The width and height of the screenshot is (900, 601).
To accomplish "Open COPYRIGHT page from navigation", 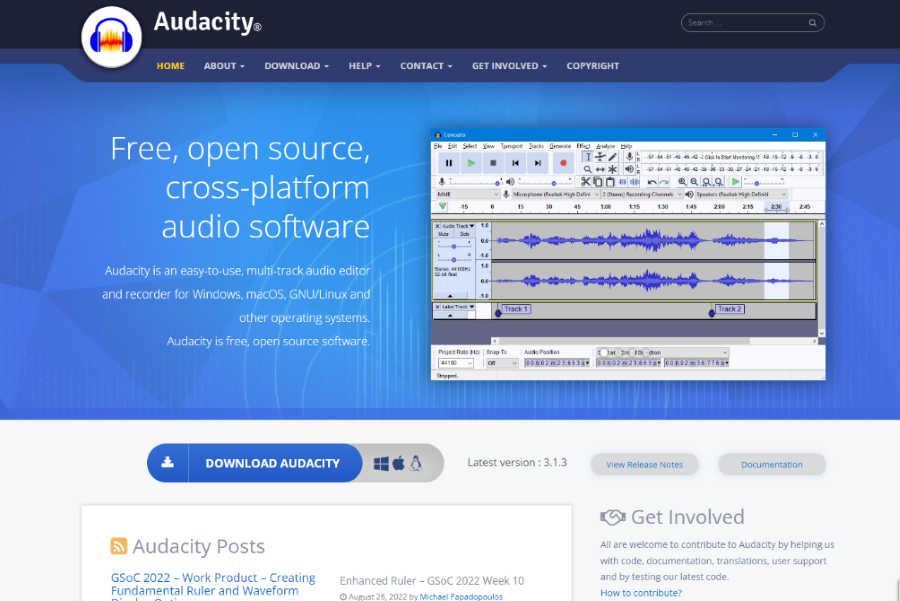I will click(592, 66).
